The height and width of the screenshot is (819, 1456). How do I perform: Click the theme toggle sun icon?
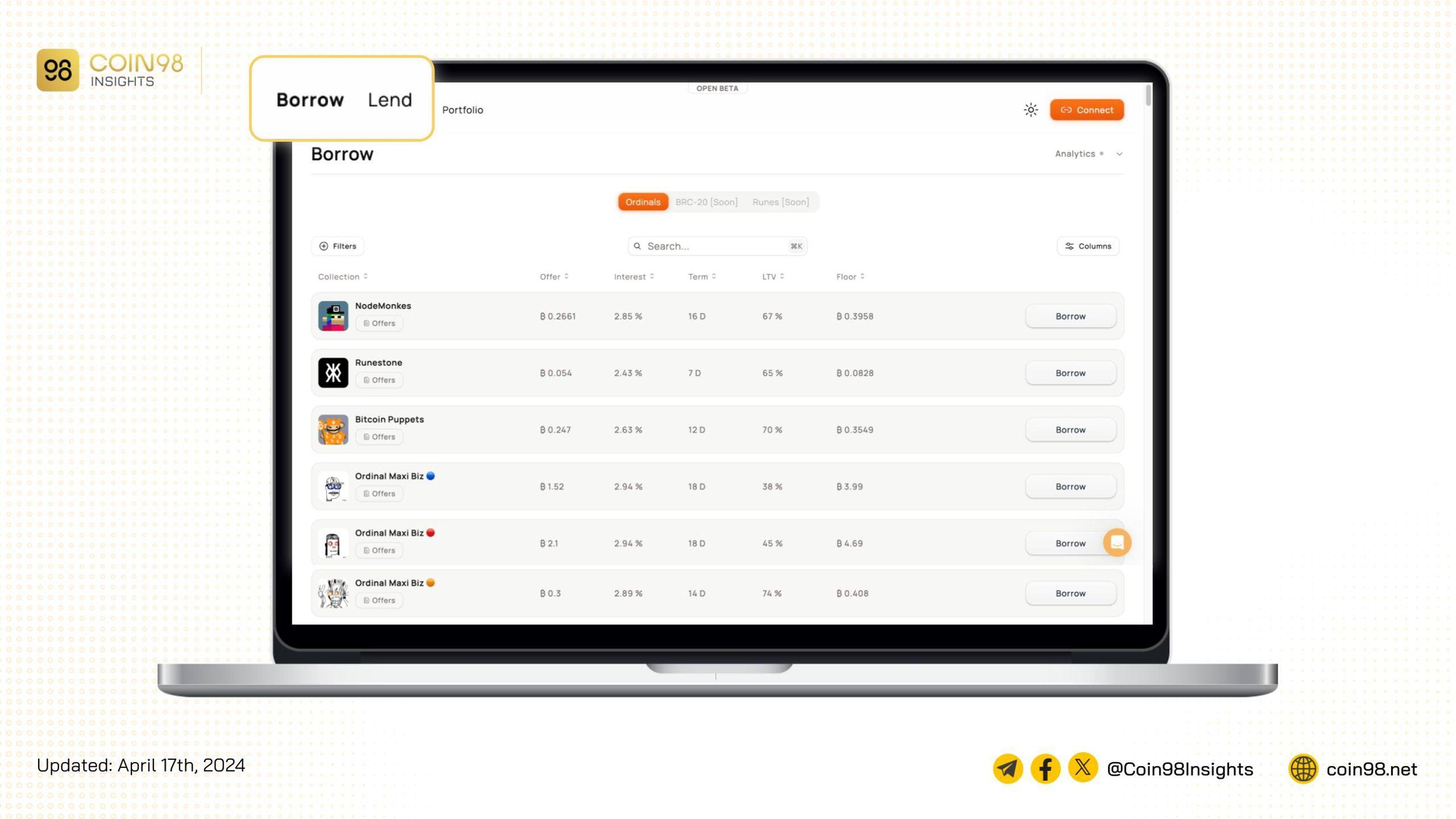(x=1031, y=109)
